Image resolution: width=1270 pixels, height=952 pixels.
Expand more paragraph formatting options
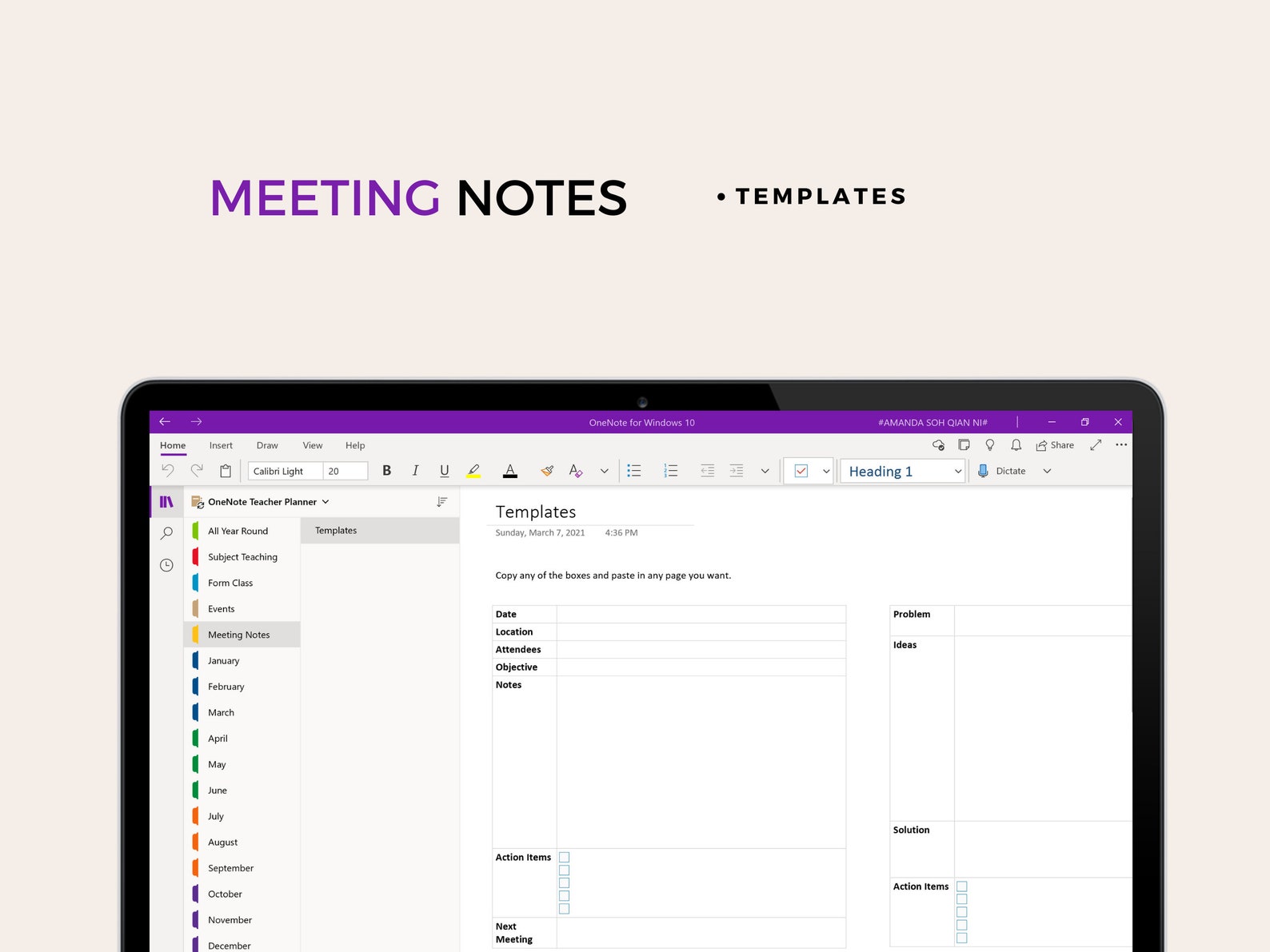pos(765,471)
